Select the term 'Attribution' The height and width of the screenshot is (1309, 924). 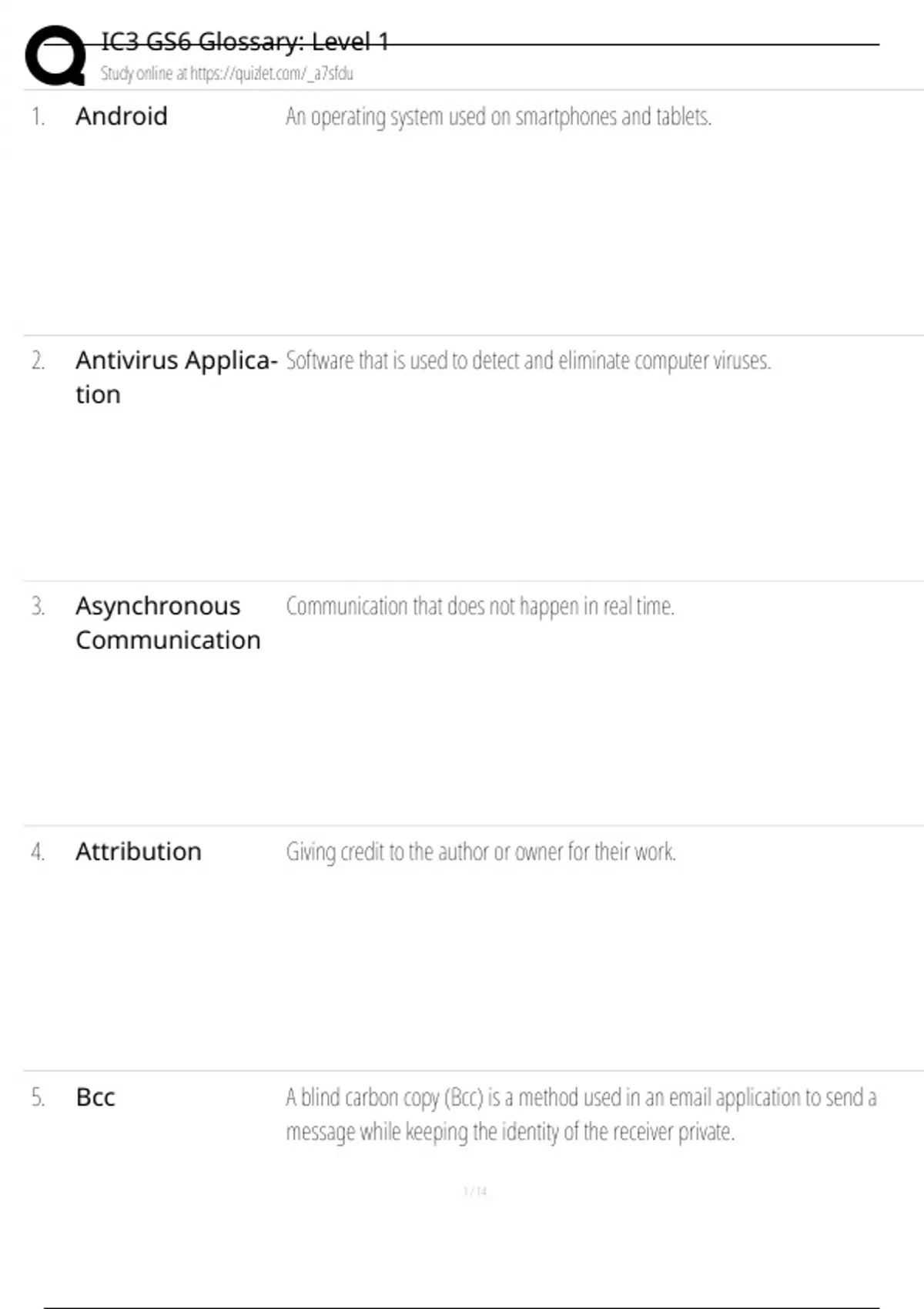(139, 852)
